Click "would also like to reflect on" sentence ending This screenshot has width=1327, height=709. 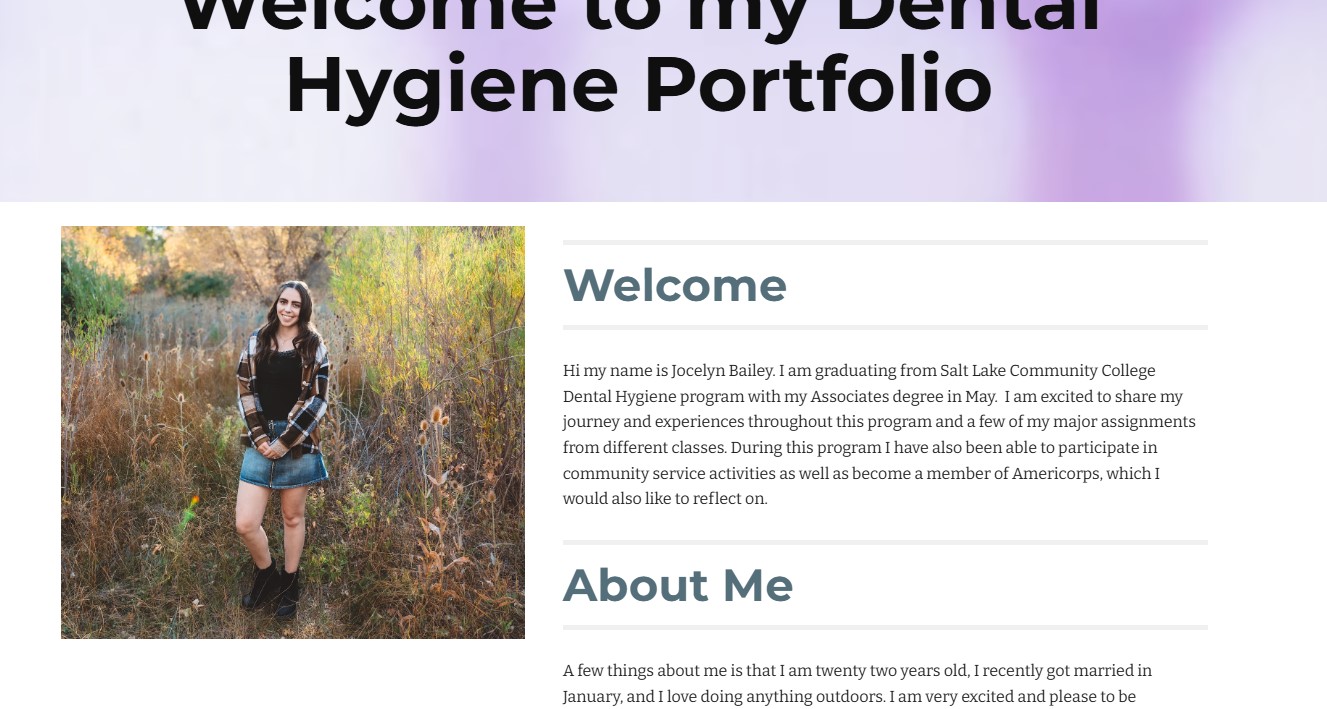point(665,499)
